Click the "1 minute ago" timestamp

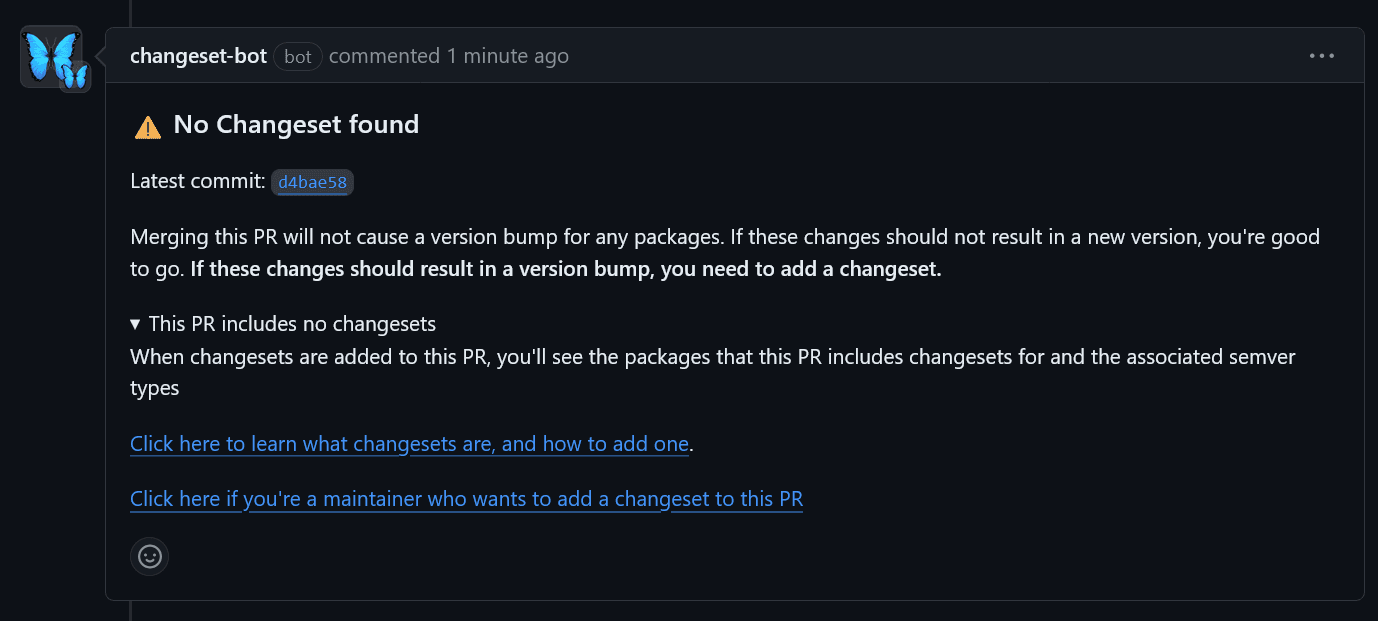click(x=508, y=56)
